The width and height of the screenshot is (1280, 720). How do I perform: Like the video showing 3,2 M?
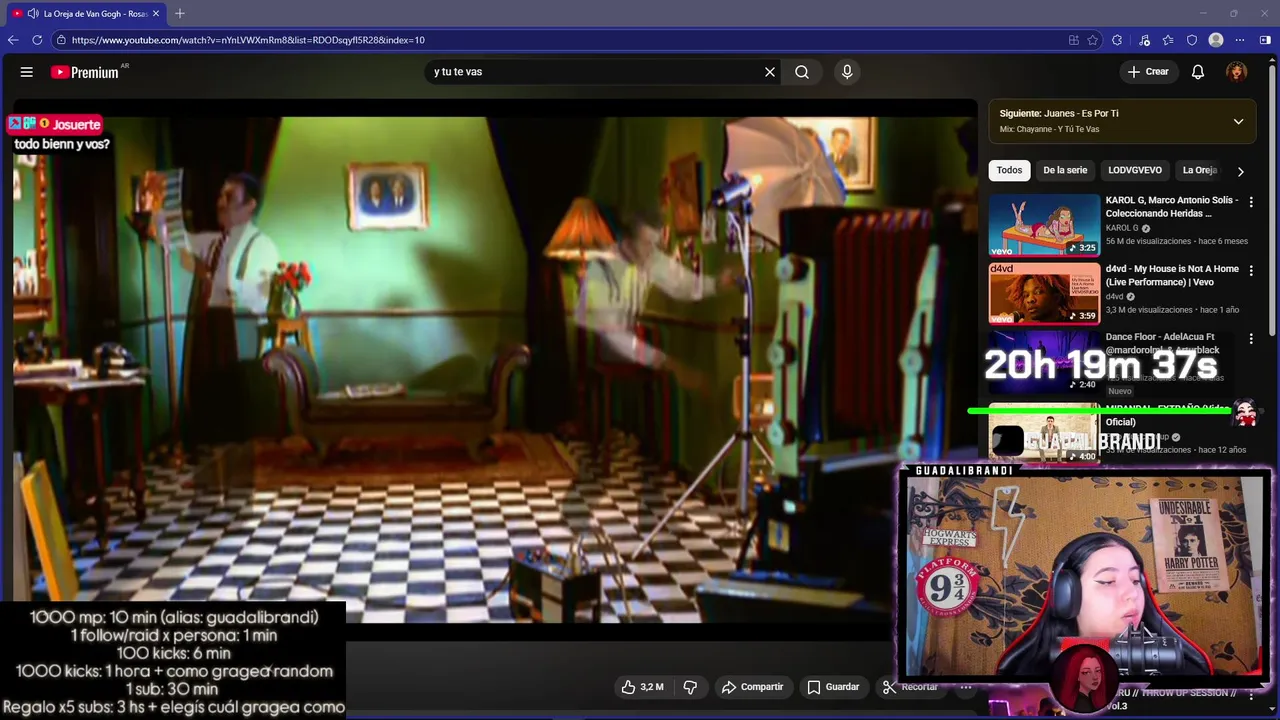642,687
